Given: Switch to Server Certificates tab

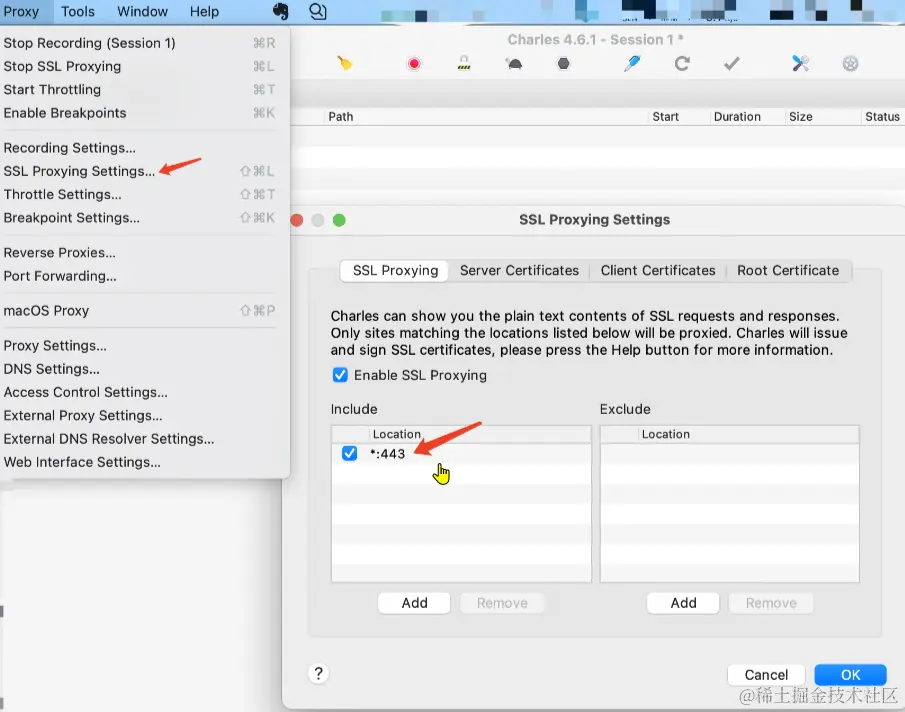Looking at the screenshot, I should pyautogui.click(x=519, y=271).
